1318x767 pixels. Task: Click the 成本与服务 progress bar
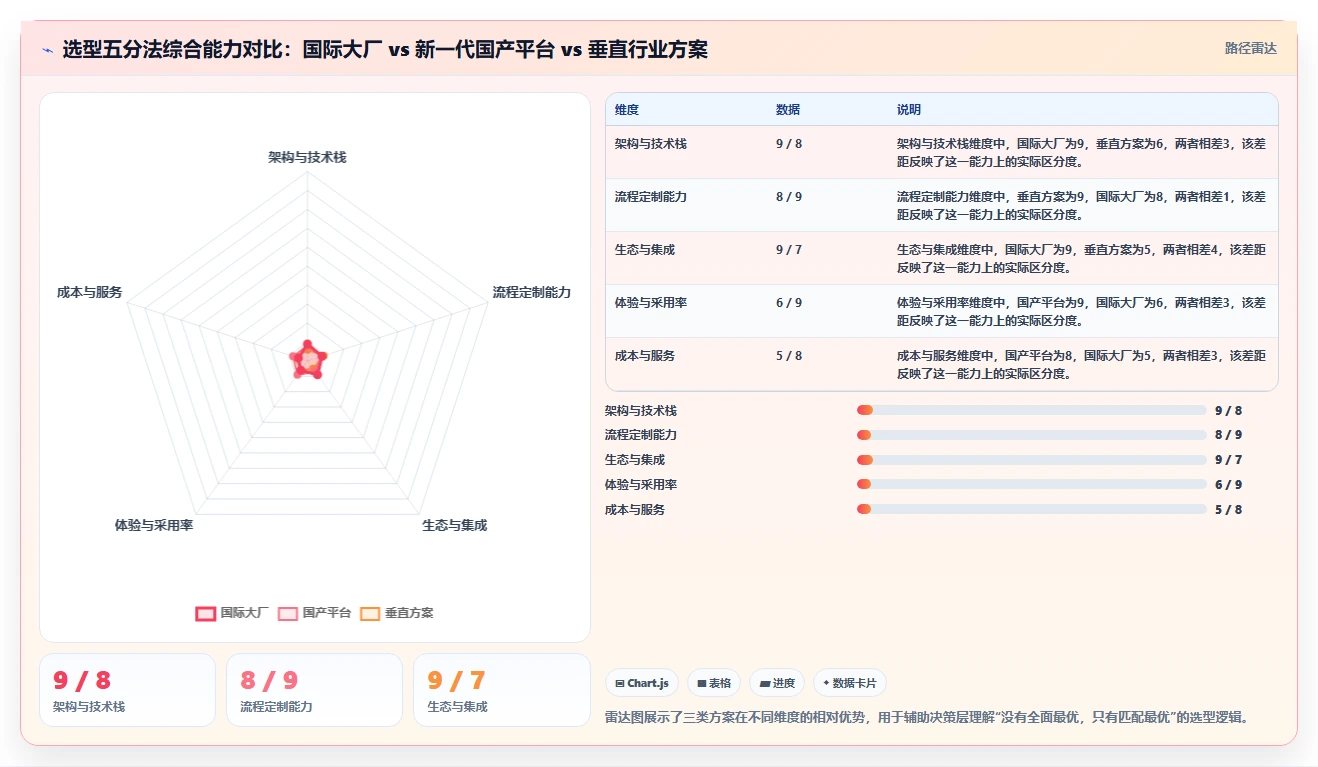pos(1031,509)
